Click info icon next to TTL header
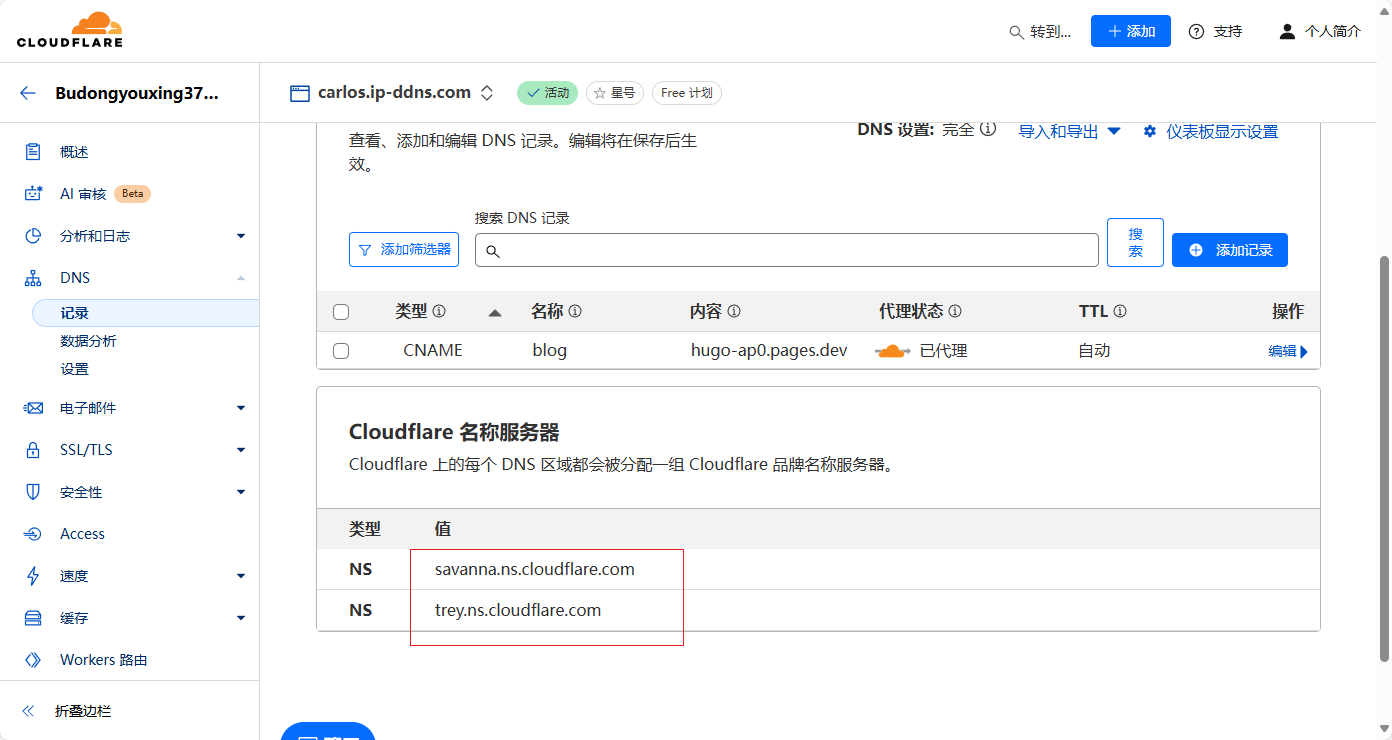Viewport: 1392px width, 740px height. coord(1120,311)
